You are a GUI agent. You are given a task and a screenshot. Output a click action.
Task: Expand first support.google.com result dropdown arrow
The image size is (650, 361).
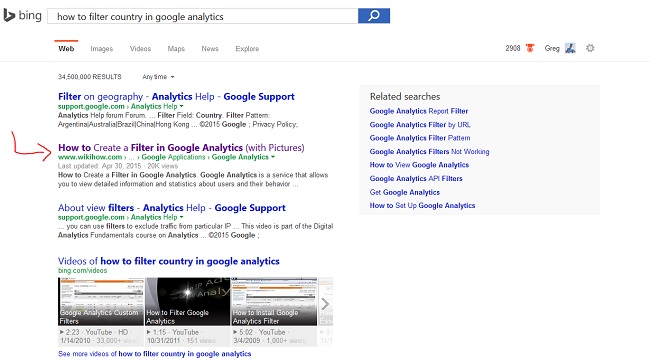tap(182, 107)
